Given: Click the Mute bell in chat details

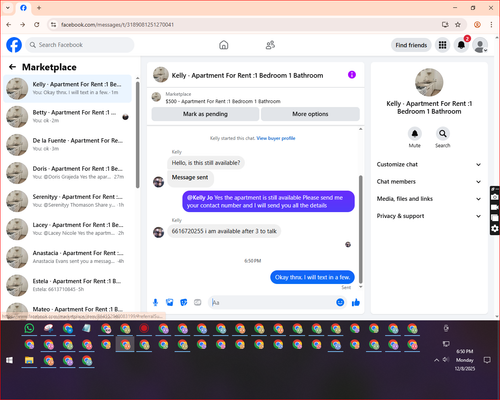Looking at the screenshot, I should point(415,134).
